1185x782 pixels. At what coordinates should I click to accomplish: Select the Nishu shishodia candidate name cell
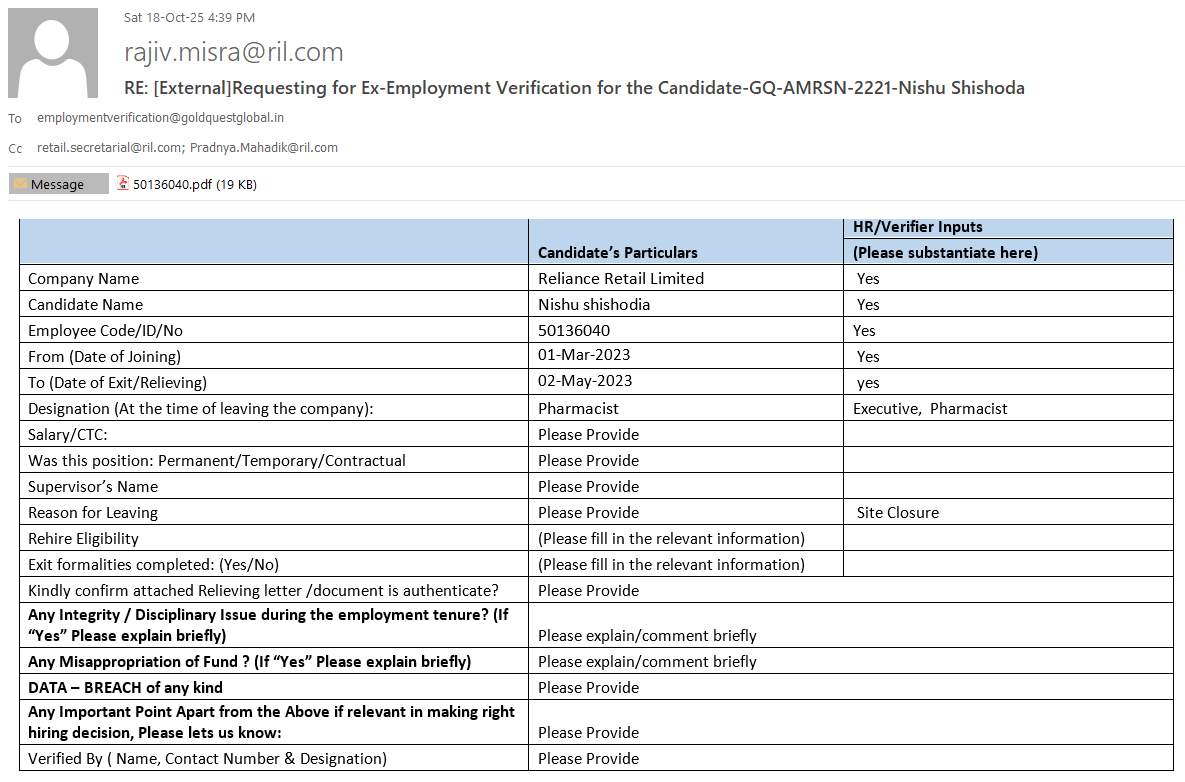[594, 304]
